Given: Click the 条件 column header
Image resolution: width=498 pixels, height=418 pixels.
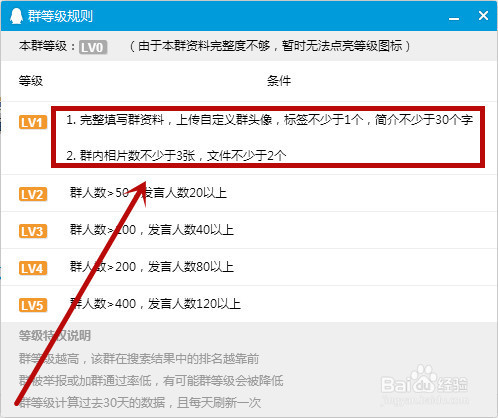Looking at the screenshot, I should click(279, 81).
